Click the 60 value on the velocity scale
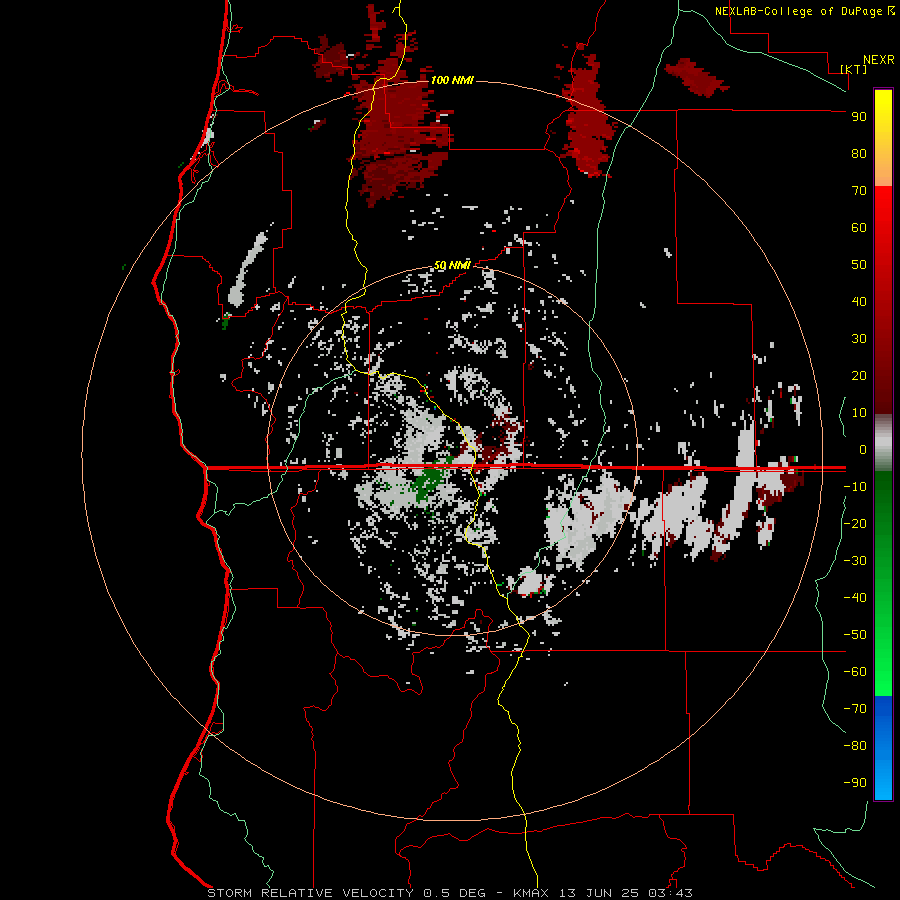The width and height of the screenshot is (900, 900). click(x=859, y=228)
